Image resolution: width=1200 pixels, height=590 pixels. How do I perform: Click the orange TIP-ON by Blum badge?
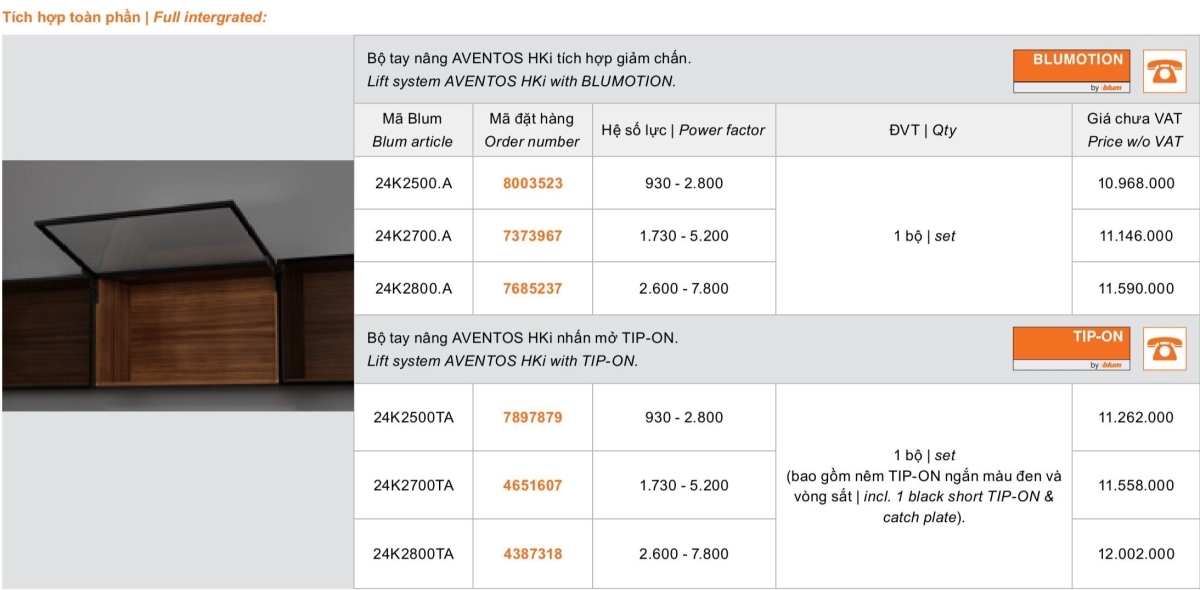1072,348
